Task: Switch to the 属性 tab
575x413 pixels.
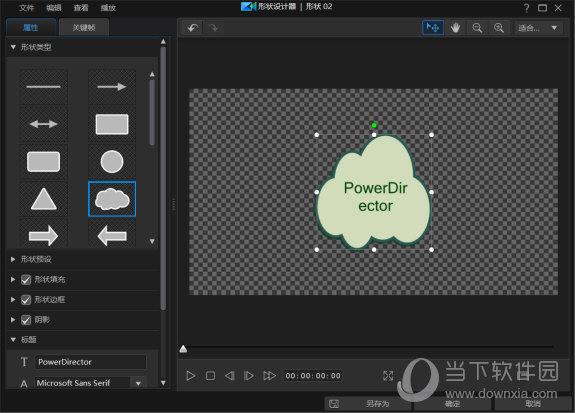Action: click(x=31, y=28)
